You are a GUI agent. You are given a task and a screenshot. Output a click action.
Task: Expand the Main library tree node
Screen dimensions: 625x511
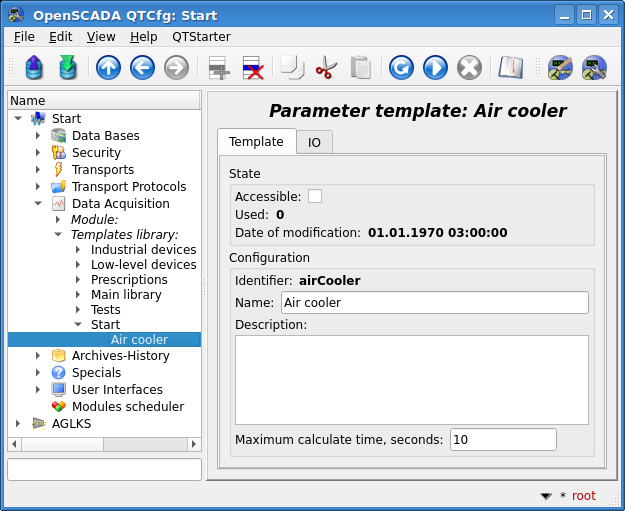(78, 295)
